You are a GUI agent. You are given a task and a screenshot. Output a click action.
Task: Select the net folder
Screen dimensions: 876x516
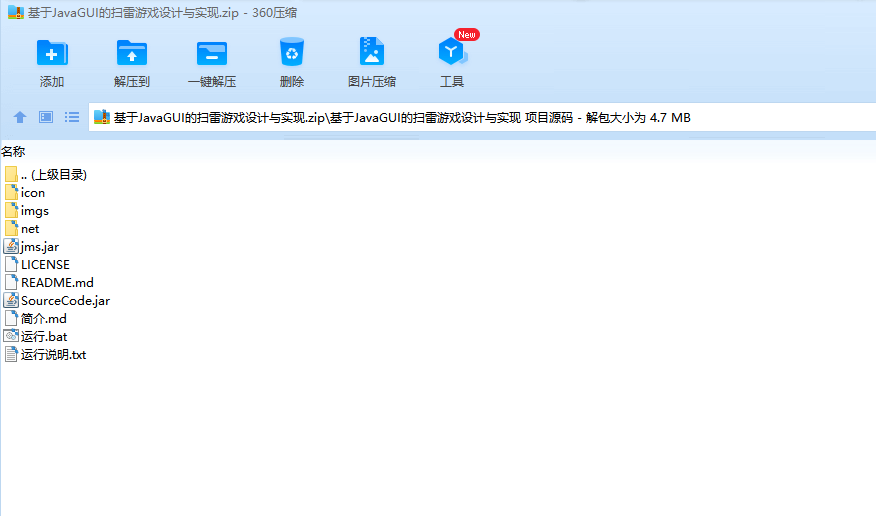(x=22, y=229)
